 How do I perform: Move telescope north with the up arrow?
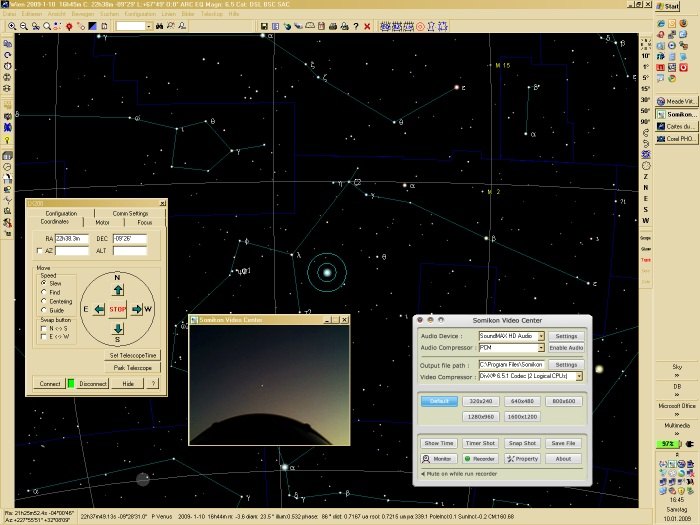point(118,290)
